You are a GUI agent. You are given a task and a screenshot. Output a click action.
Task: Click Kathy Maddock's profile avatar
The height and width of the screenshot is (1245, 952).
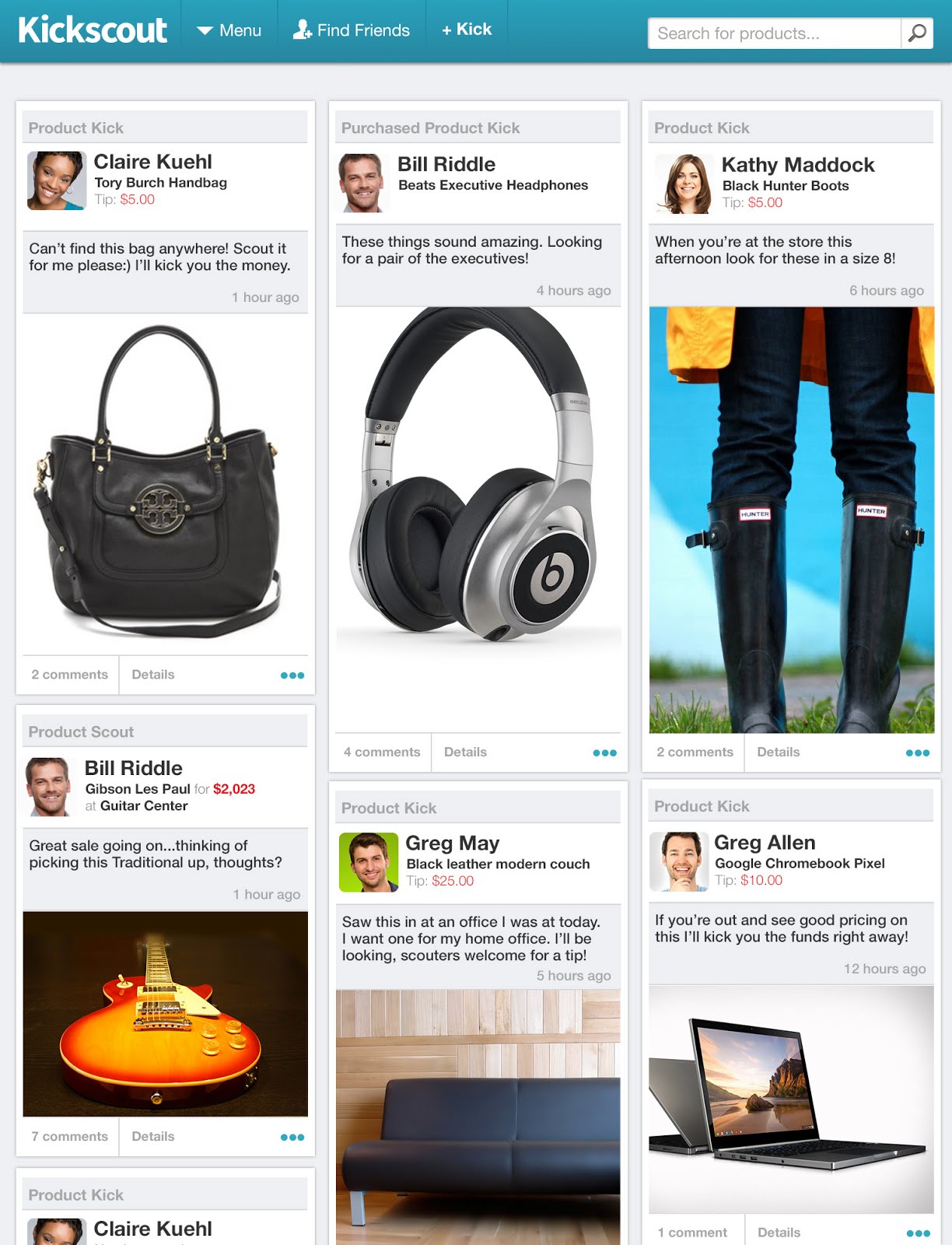[684, 184]
